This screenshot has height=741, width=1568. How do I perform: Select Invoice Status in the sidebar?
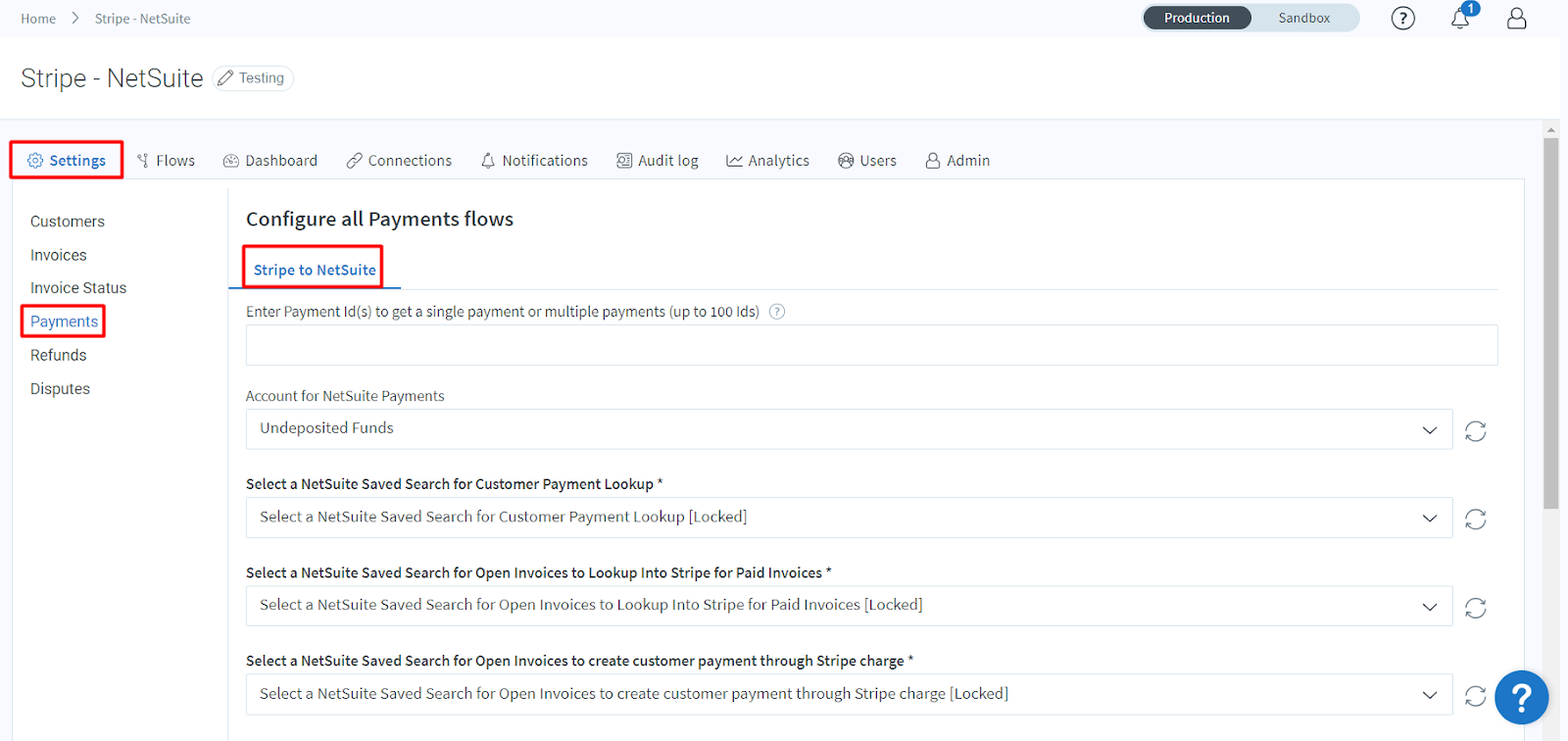(78, 288)
